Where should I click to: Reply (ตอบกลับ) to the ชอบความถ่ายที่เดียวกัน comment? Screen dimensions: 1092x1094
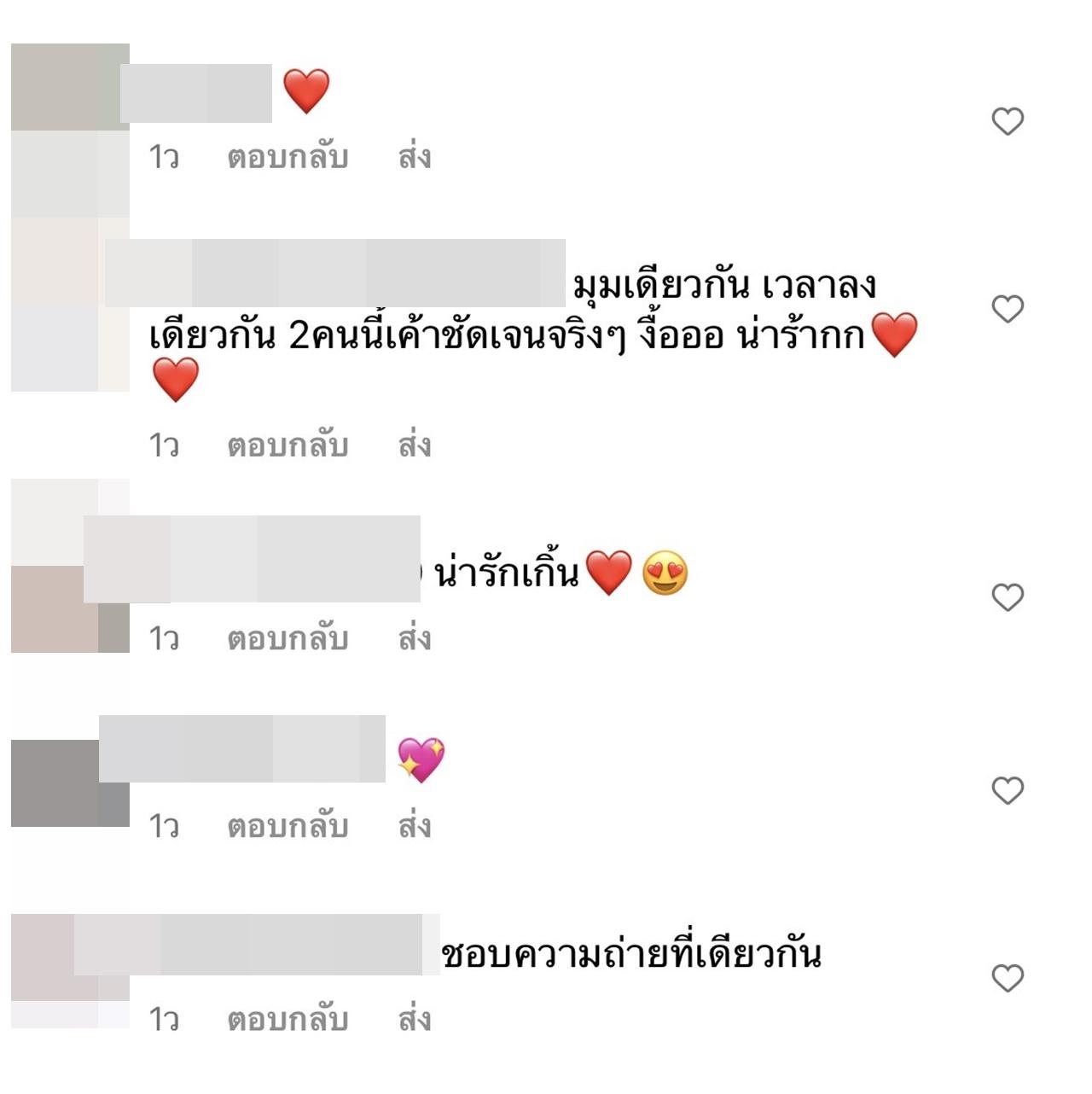pos(288,1019)
